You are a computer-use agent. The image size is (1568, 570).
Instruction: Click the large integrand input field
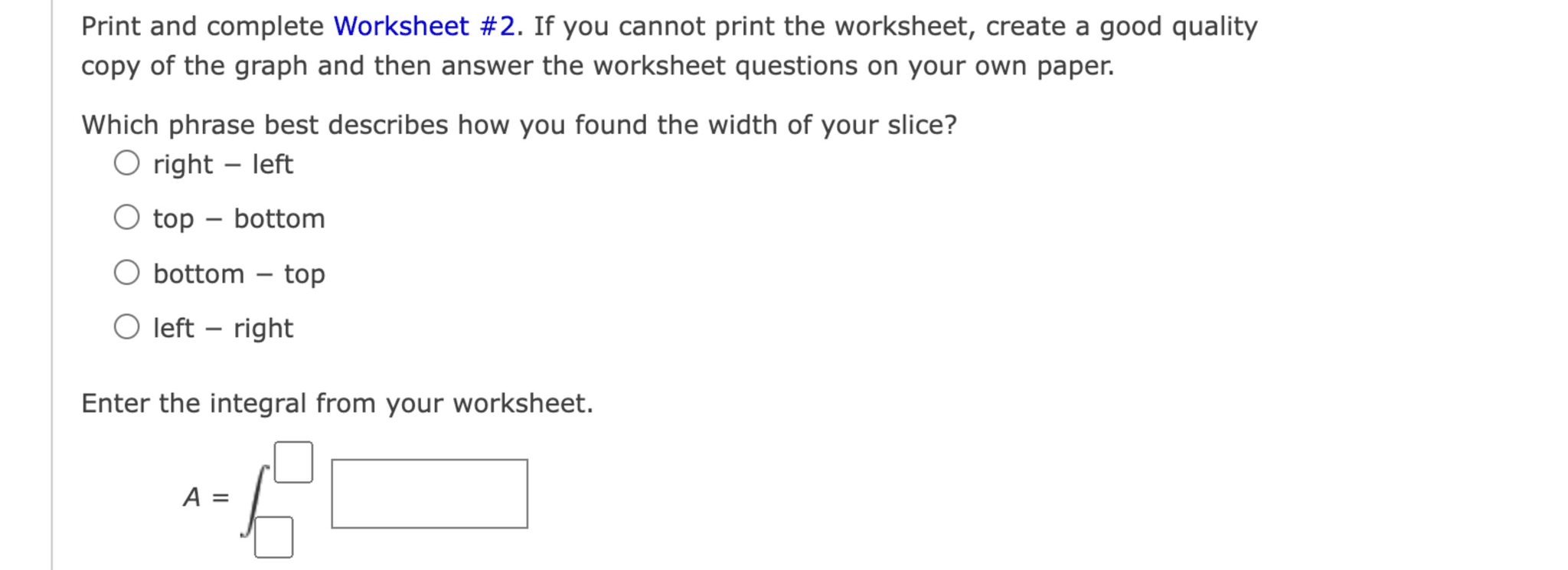point(430,494)
